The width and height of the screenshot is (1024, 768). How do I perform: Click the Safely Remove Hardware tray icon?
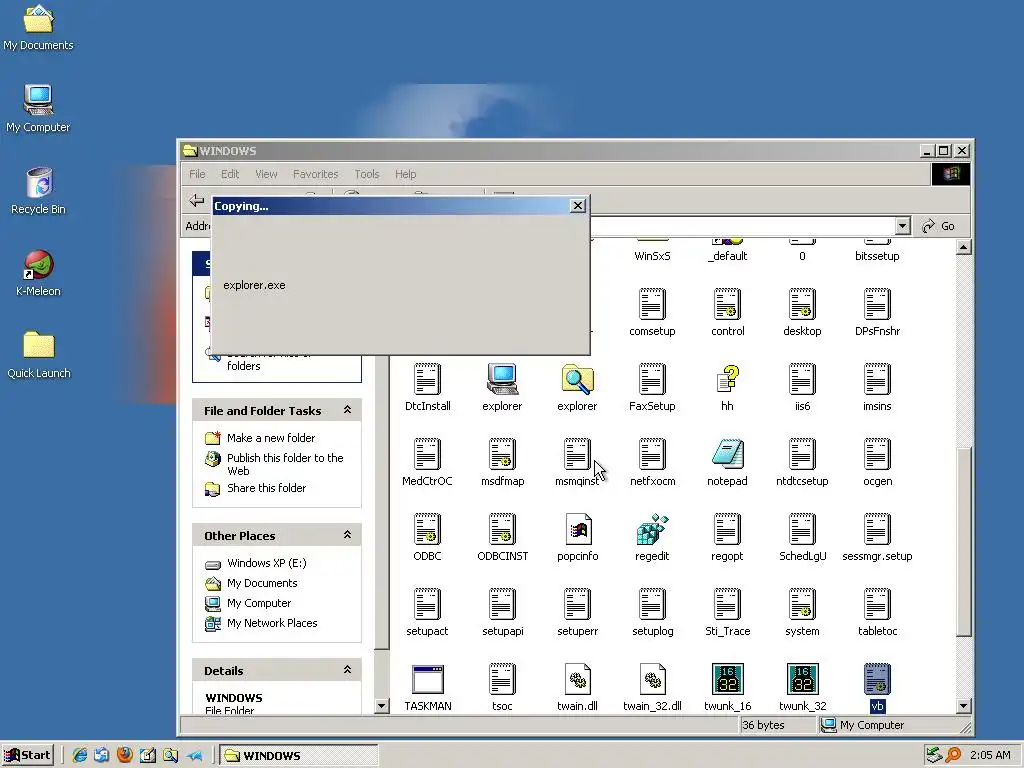click(x=934, y=755)
